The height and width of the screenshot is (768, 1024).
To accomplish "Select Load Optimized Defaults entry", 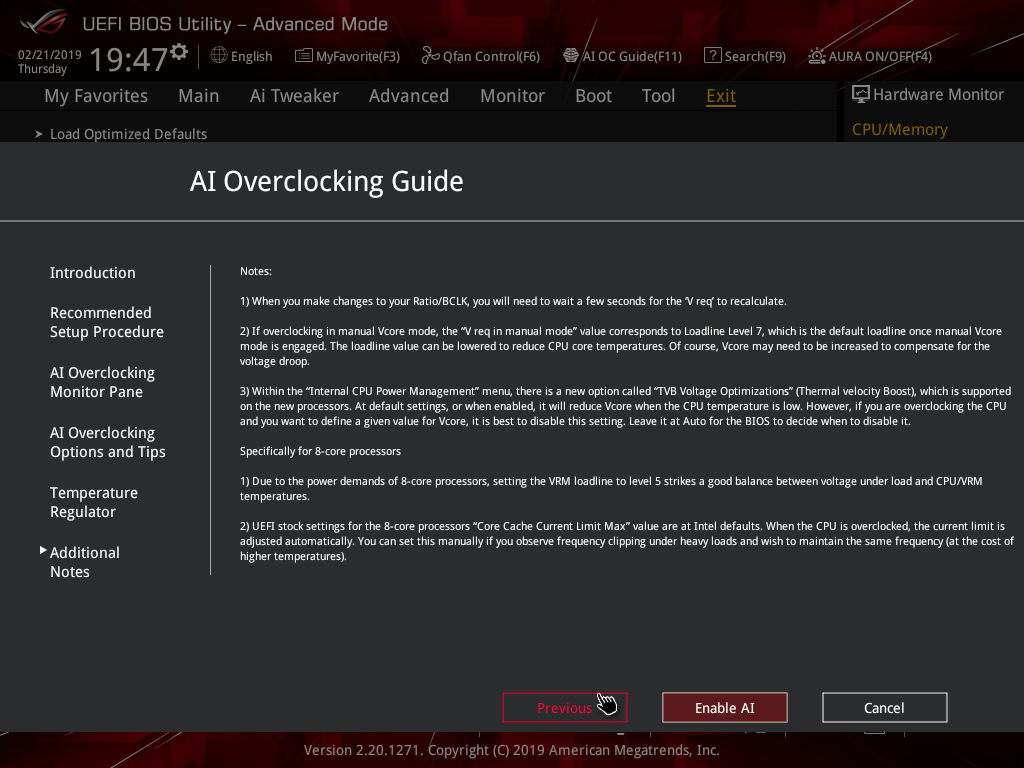I will tap(129, 134).
